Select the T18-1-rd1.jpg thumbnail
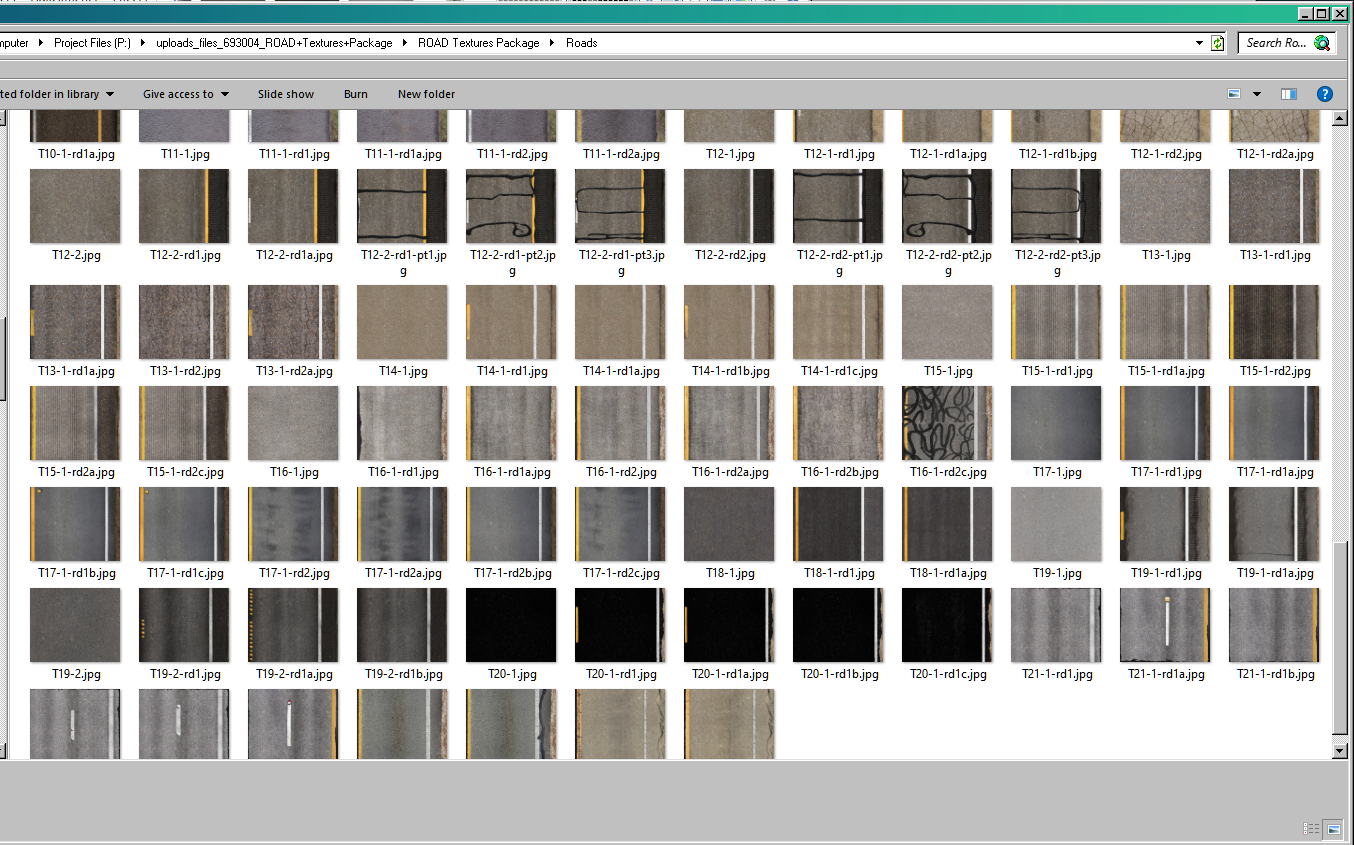 838,524
